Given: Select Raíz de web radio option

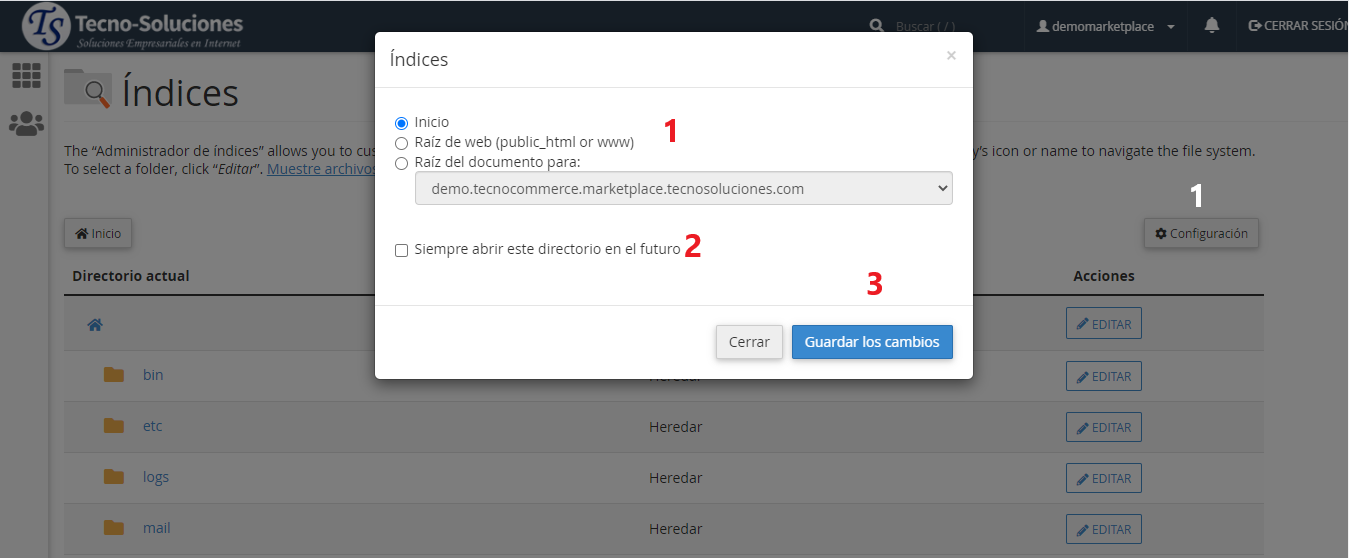Looking at the screenshot, I should coord(402,142).
